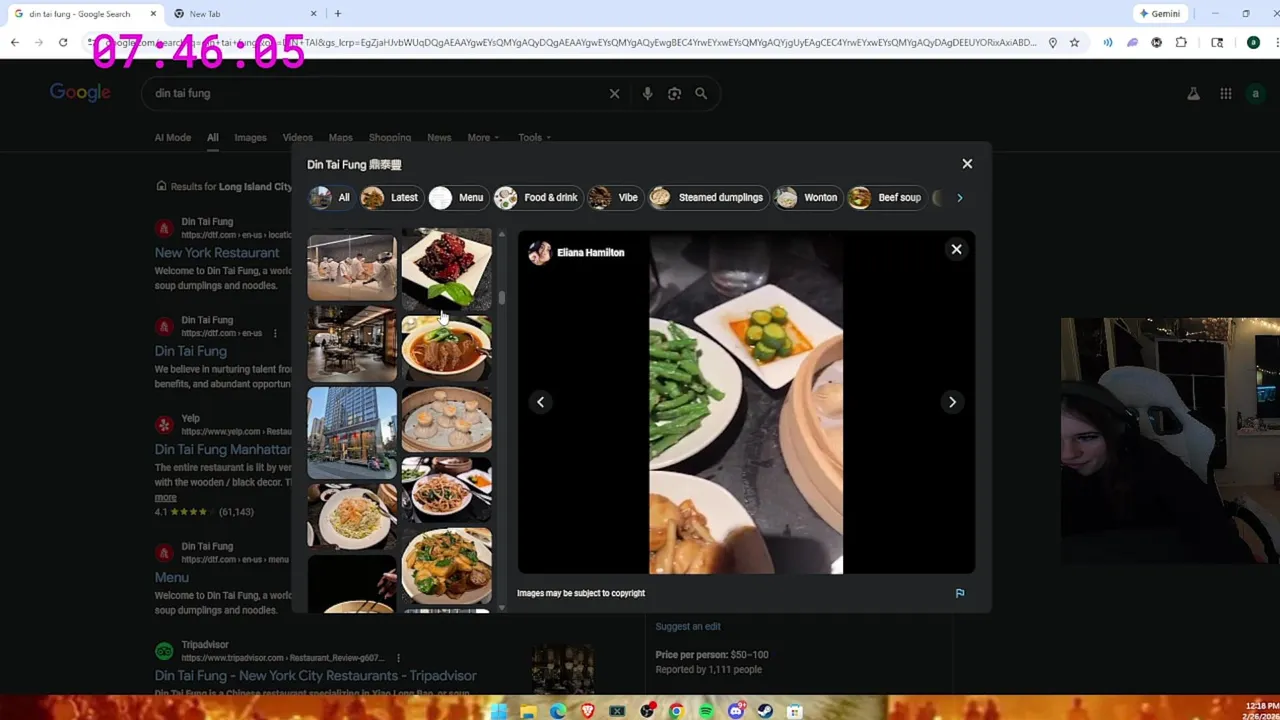The width and height of the screenshot is (1280, 720).
Task: Open Discord from the taskbar
Action: [x=736, y=711]
